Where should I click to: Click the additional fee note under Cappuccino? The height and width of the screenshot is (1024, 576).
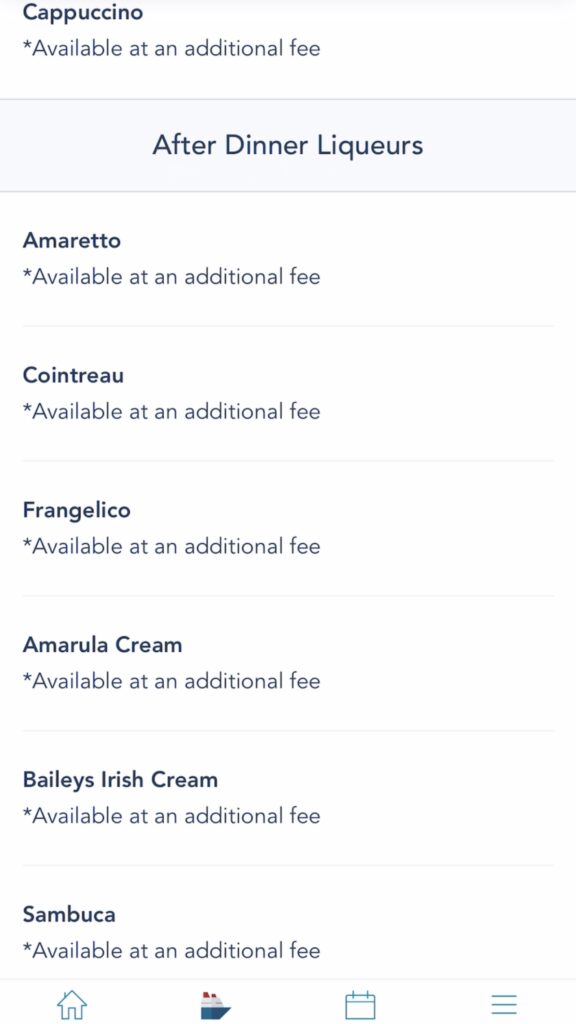(x=172, y=48)
